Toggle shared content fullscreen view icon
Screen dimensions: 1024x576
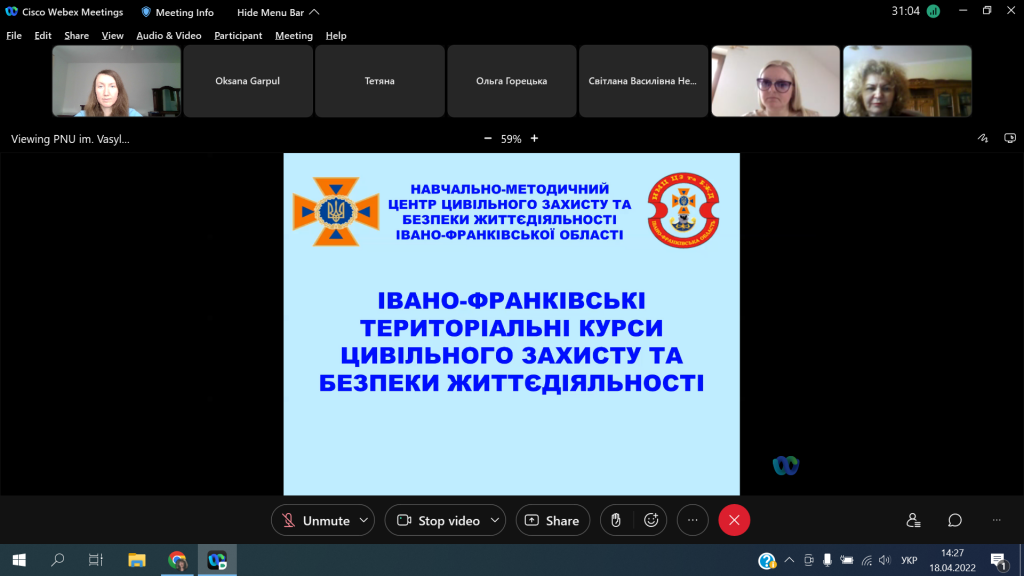[1011, 139]
